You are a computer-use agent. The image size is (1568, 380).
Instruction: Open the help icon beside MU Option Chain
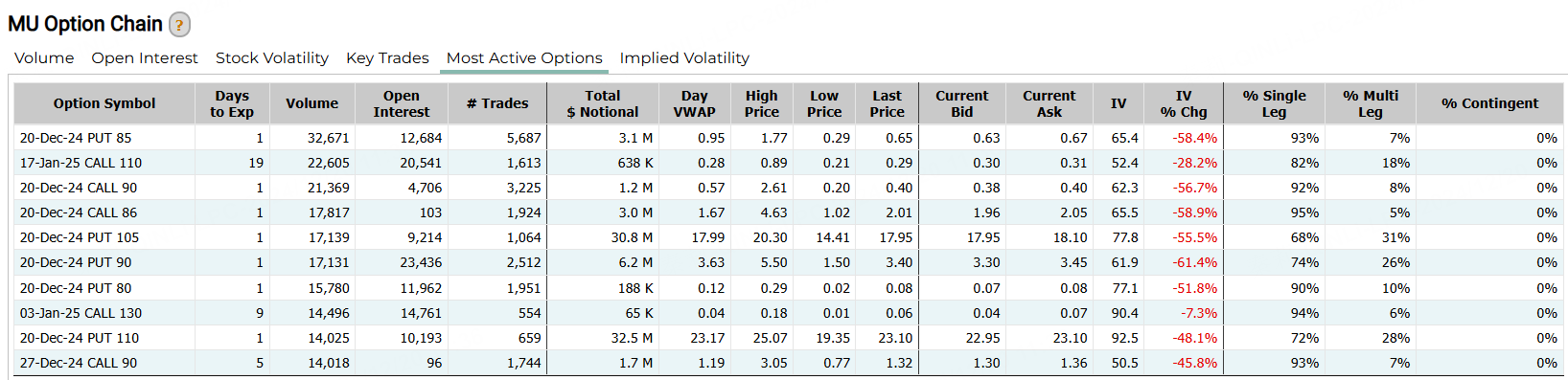[179, 25]
